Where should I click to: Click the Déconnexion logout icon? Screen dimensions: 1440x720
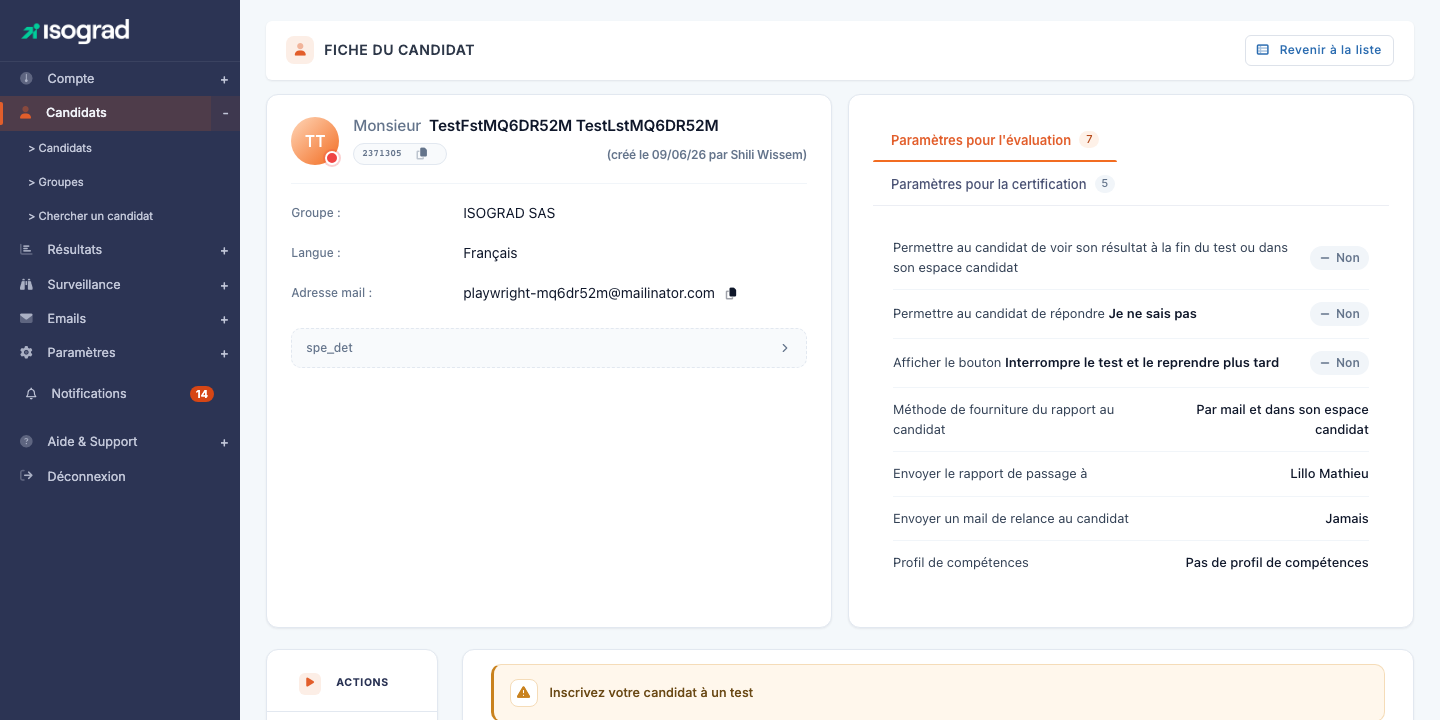pyautogui.click(x=26, y=476)
